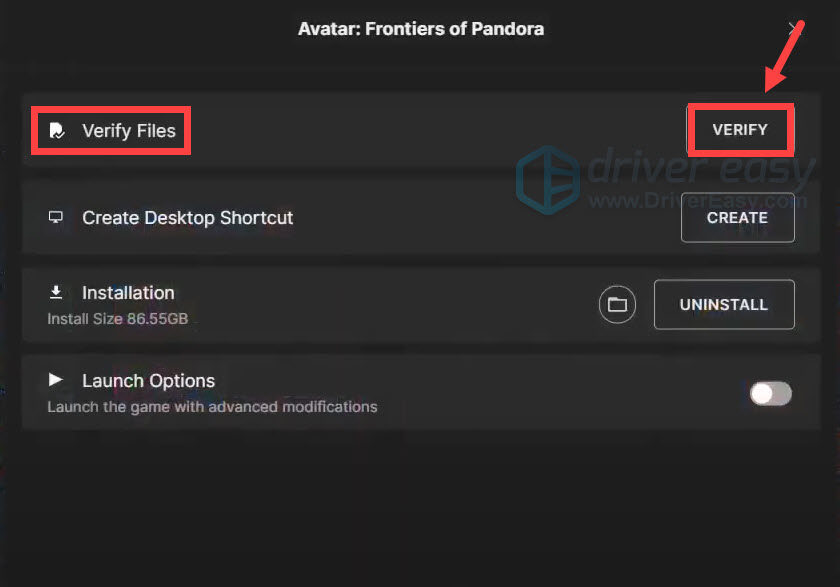Select the Launch Options heading
Image resolution: width=840 pixels, height=587 pixels.
[148, 381]
